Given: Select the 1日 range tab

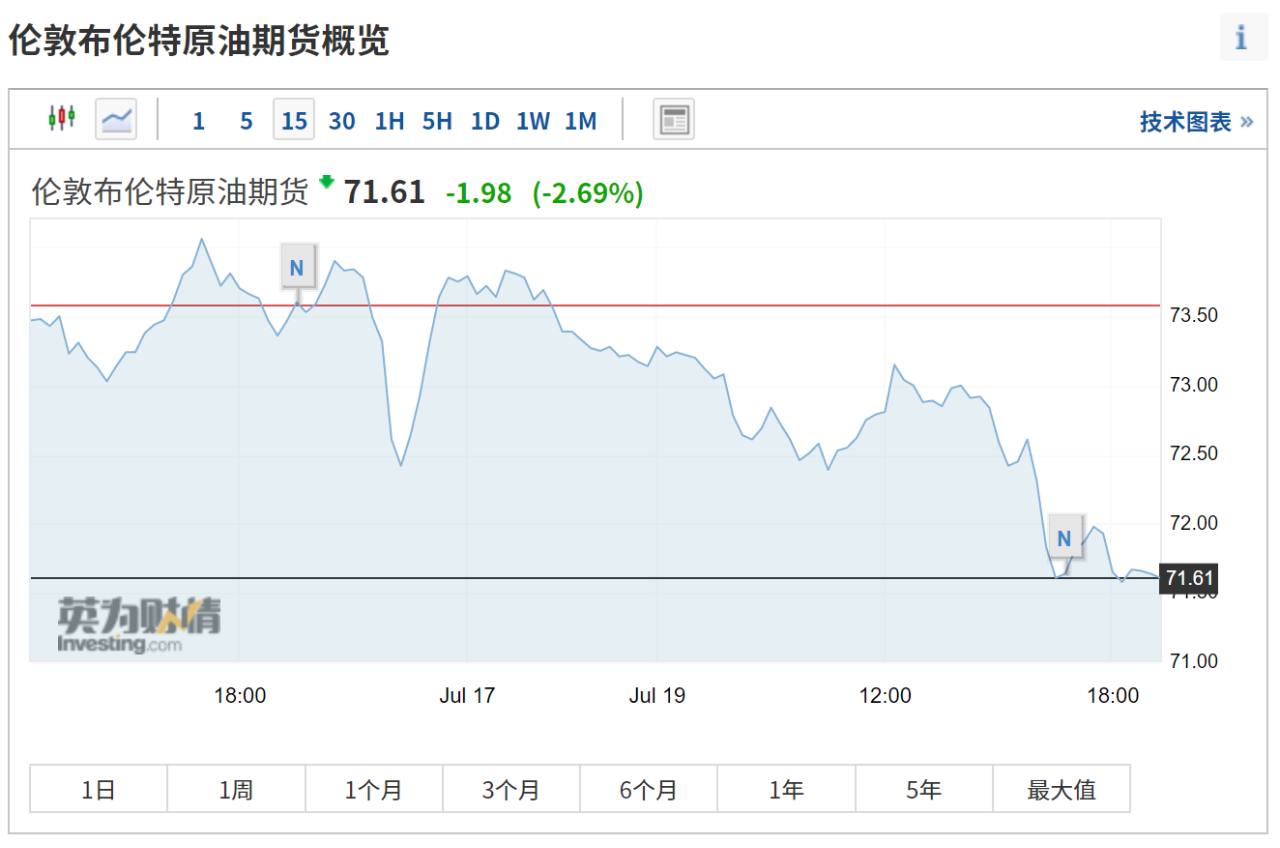Looking at the screenshot, I should pos(99,789).
